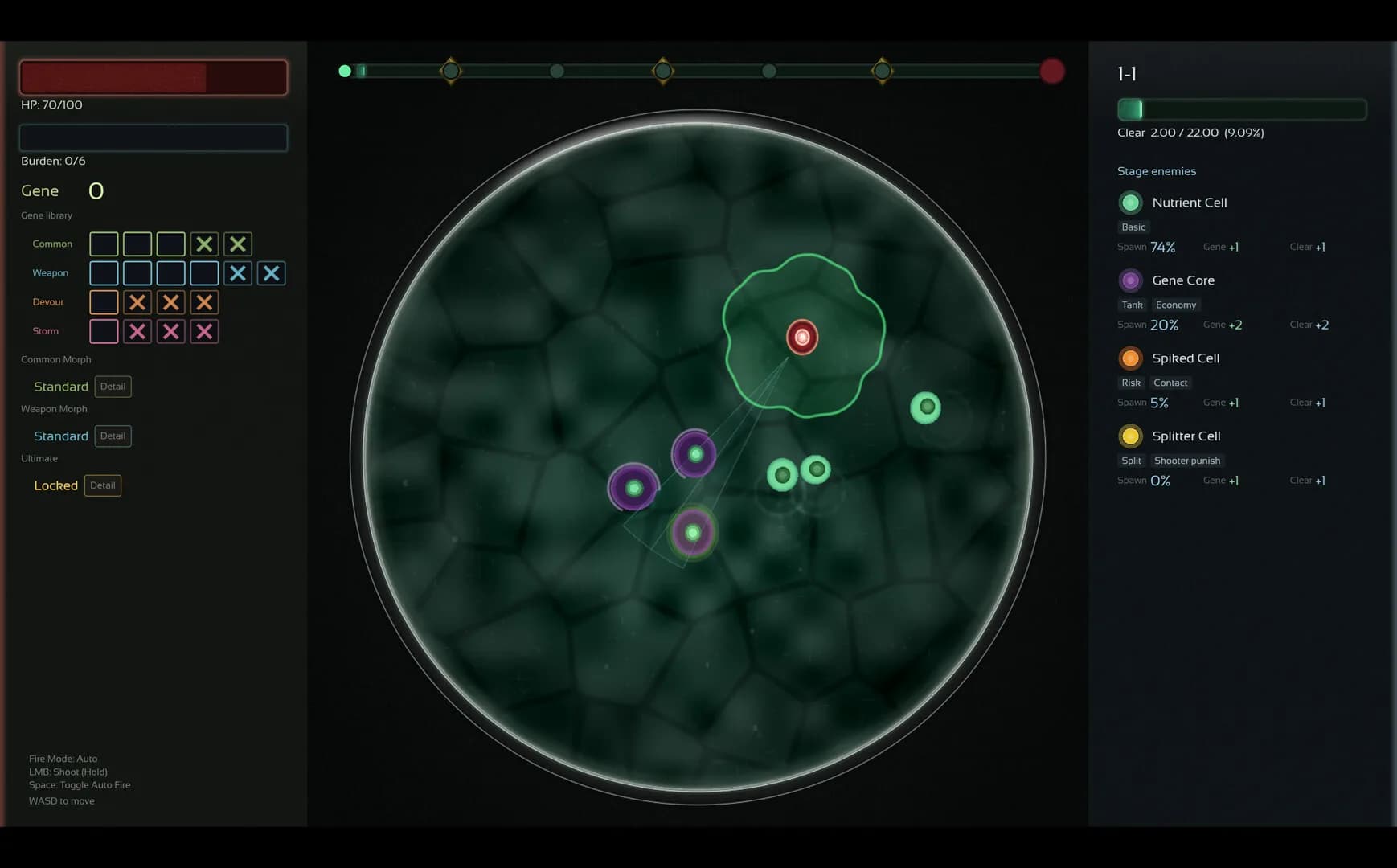Click the purple Gene Core enemy icon
Image resolution: width=1397 pixels, height=868 pixels.
(x=1130, y=280)
